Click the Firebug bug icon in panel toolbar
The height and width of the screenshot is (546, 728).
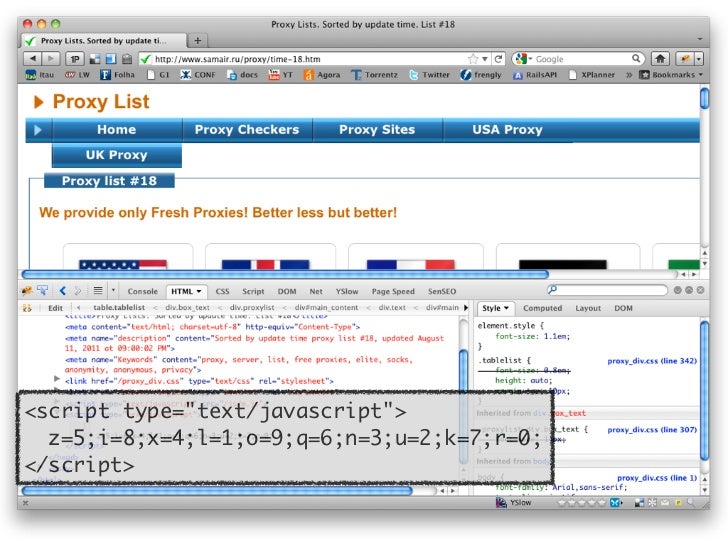tap(27, 291)
